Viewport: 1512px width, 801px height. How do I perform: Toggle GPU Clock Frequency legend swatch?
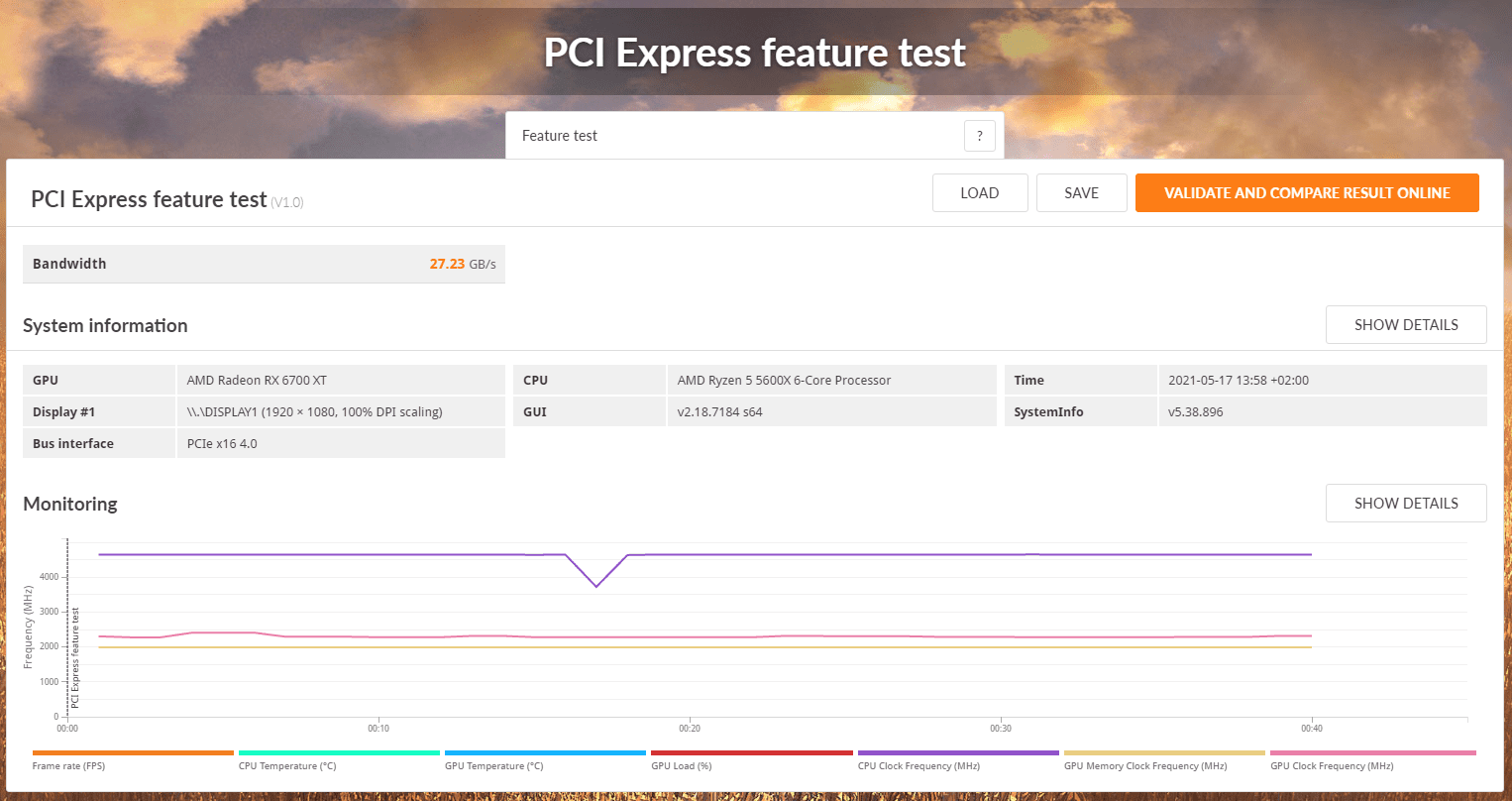tap(1372, 753)
